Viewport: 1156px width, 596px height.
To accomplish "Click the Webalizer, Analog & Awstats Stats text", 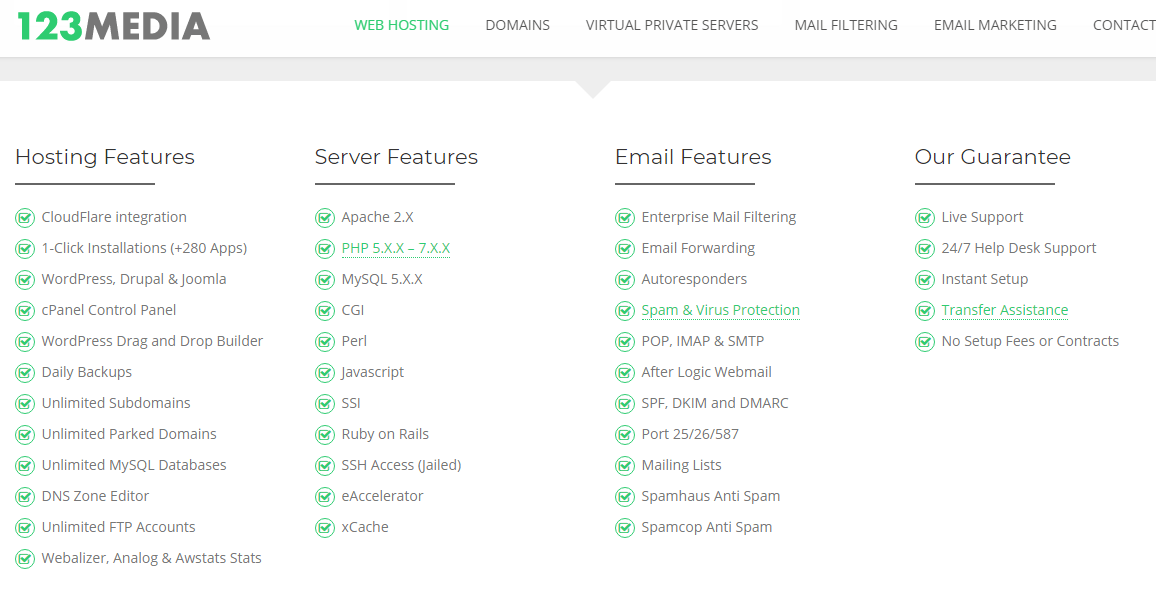I will (x=151, y=558).
